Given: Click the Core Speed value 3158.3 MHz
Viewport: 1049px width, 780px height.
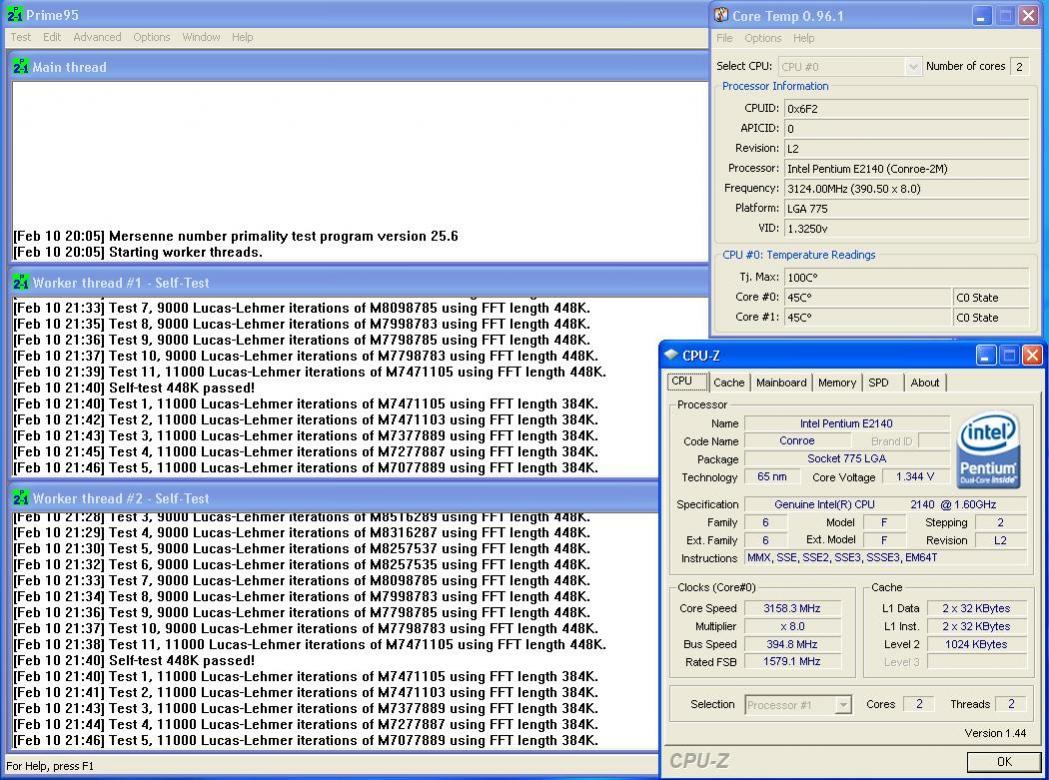Looking at the screenshot, I should tap(792, 608).
